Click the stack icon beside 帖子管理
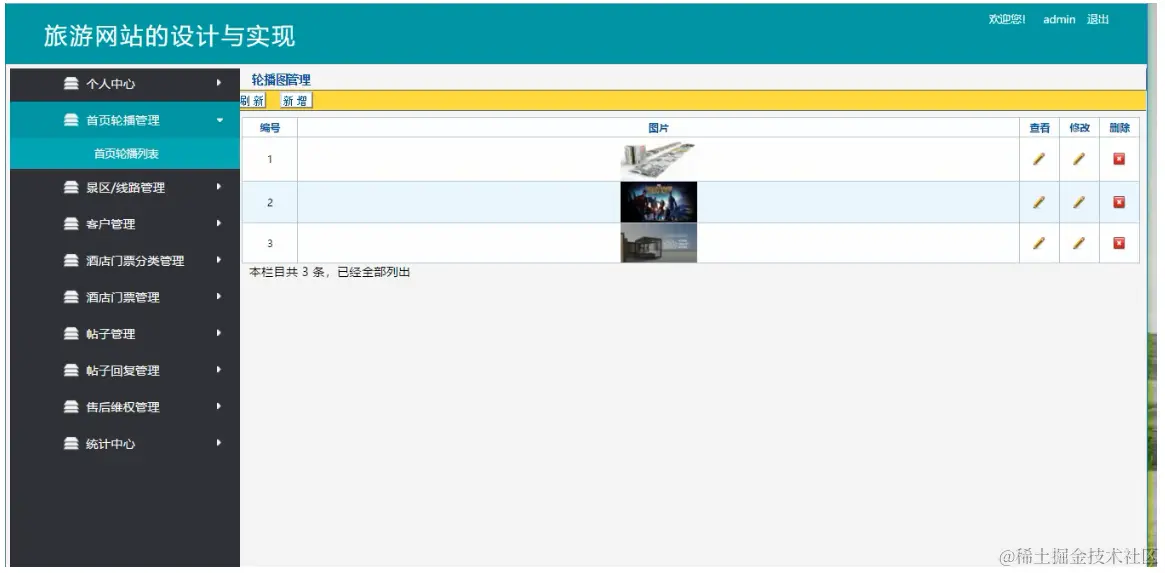This screenshot has height=573, width=1165. point(71,334)
